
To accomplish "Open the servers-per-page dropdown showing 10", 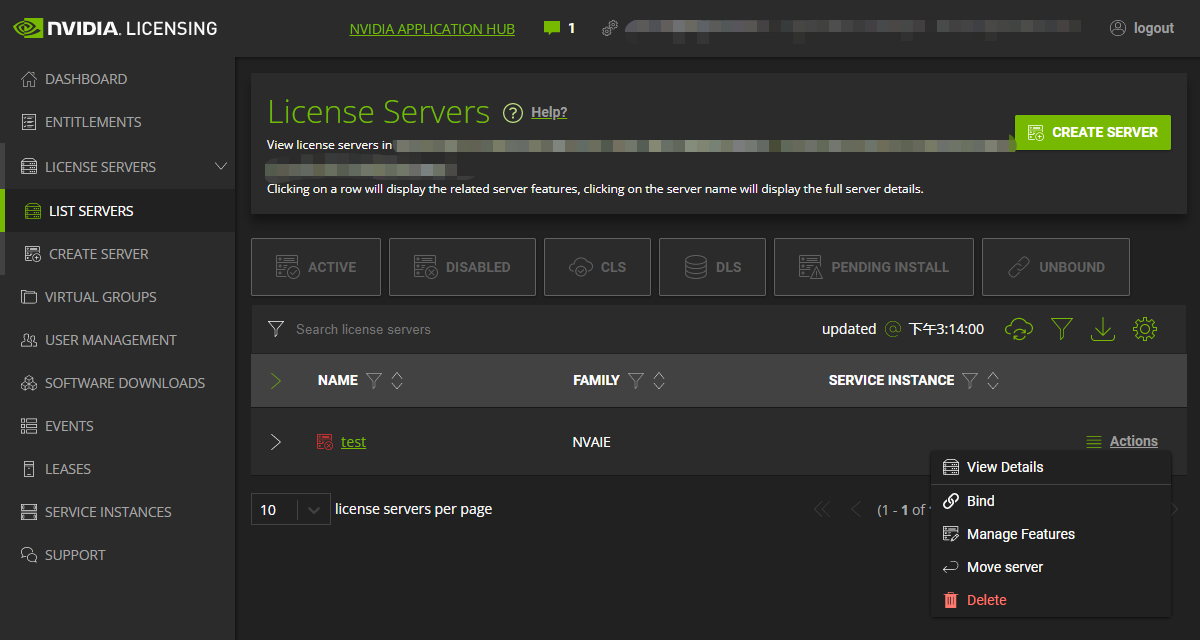I will (290, 510).
